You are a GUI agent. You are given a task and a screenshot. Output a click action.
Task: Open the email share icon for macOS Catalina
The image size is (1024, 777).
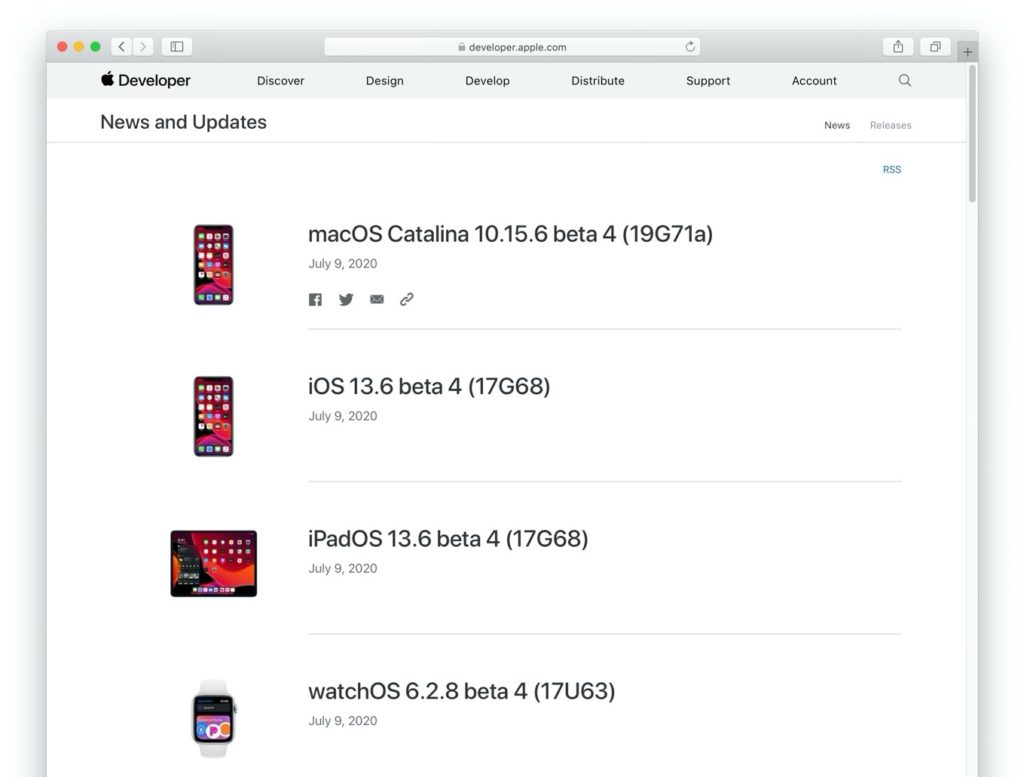point(377,299)
